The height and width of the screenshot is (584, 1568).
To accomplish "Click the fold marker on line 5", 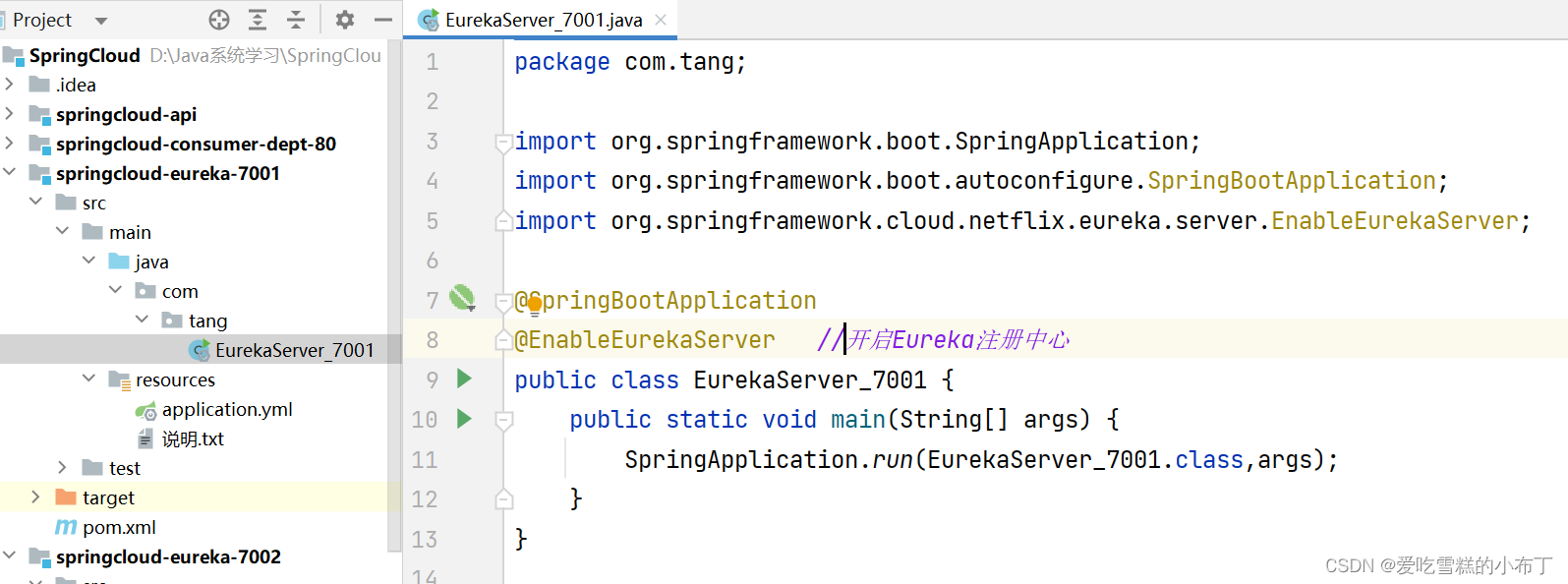I will pos(503,220).
